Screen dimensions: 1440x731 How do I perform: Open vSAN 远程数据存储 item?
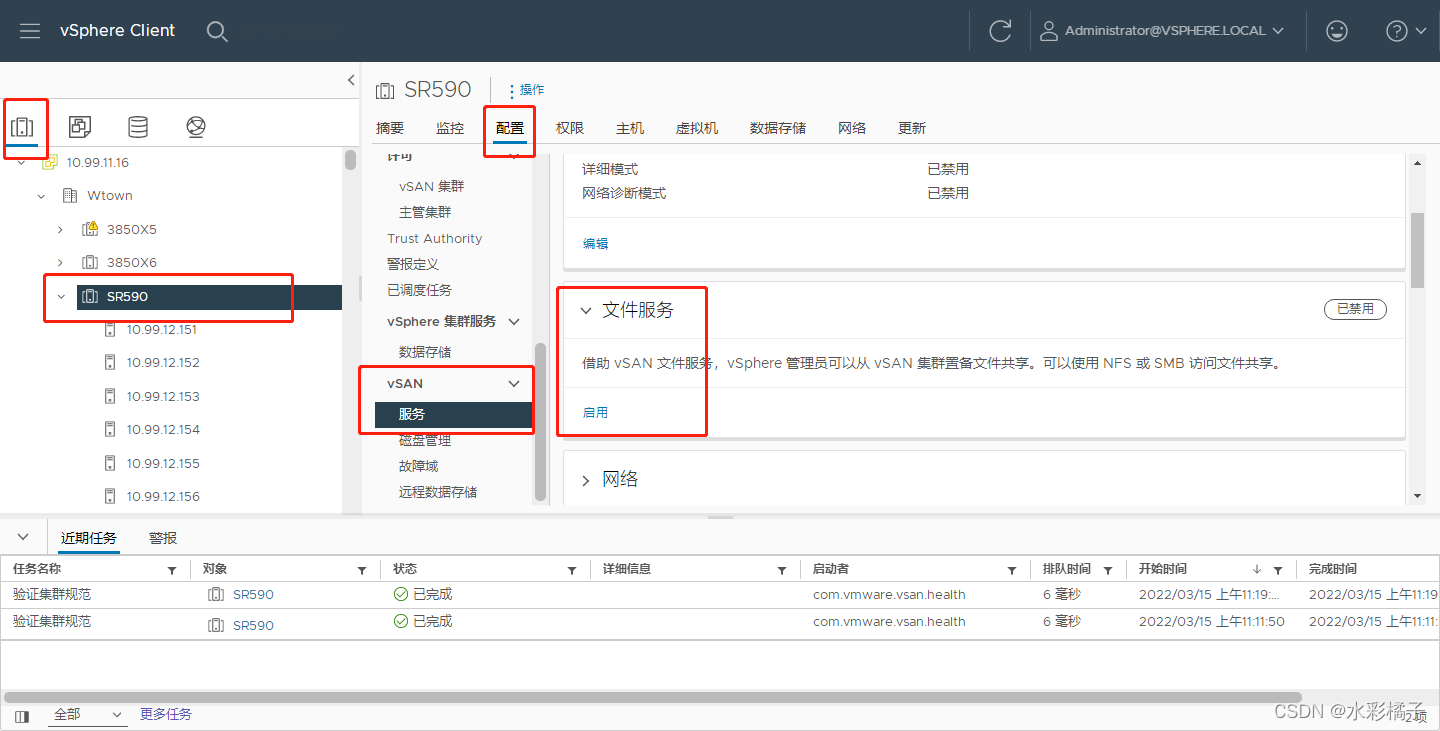(x=438, y=492)
